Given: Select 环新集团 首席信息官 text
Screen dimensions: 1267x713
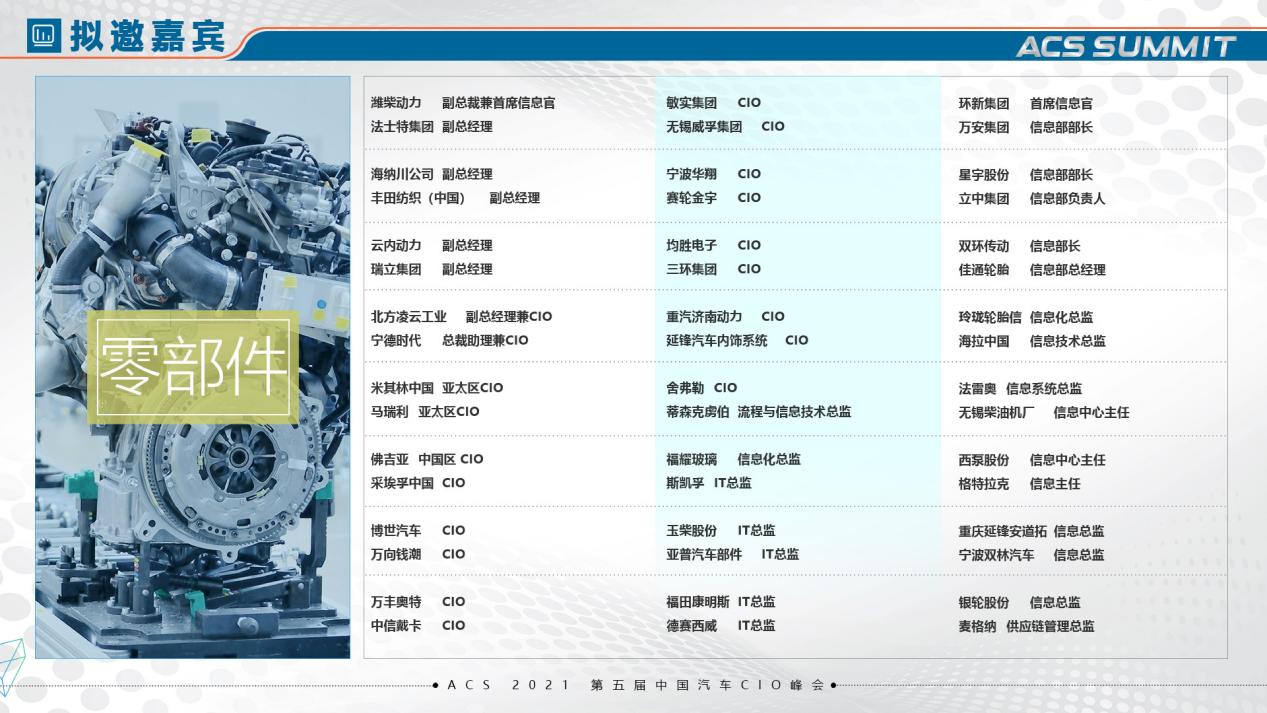Looking at the screenshot, I should 1026,104.
